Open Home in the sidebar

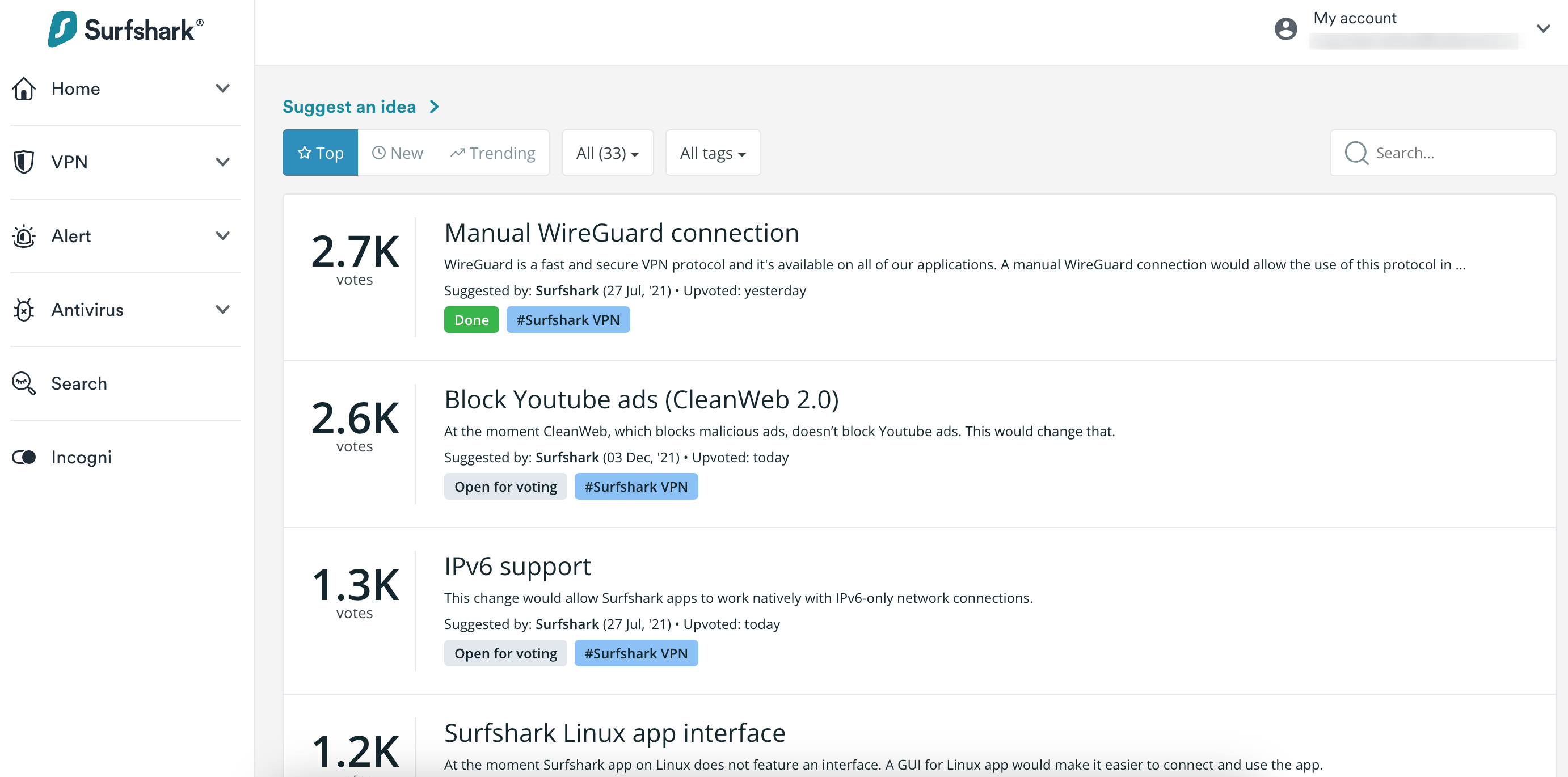tap(125, 89)
